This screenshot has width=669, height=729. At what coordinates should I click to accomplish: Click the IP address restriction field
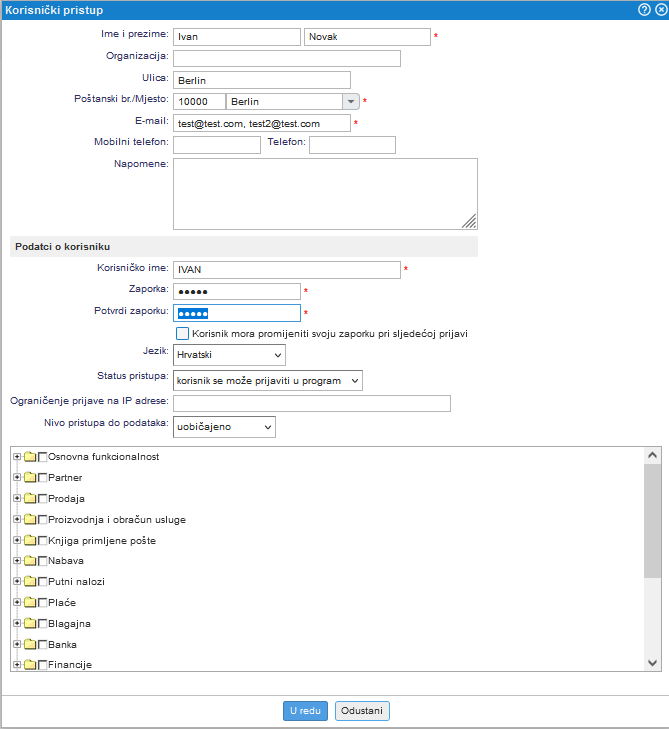[x=312, y=403]
